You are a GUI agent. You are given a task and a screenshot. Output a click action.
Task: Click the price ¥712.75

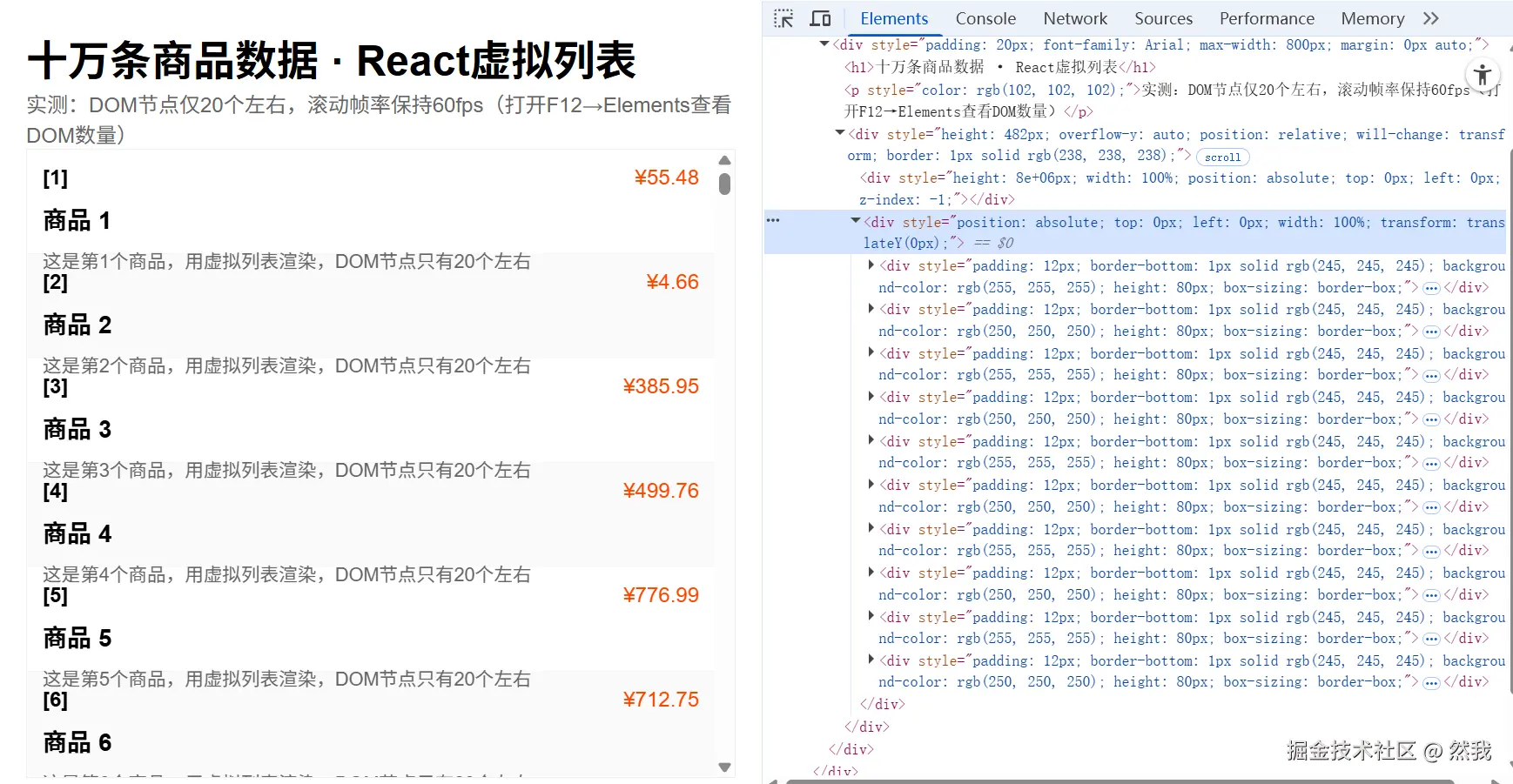tap(661, 700)
